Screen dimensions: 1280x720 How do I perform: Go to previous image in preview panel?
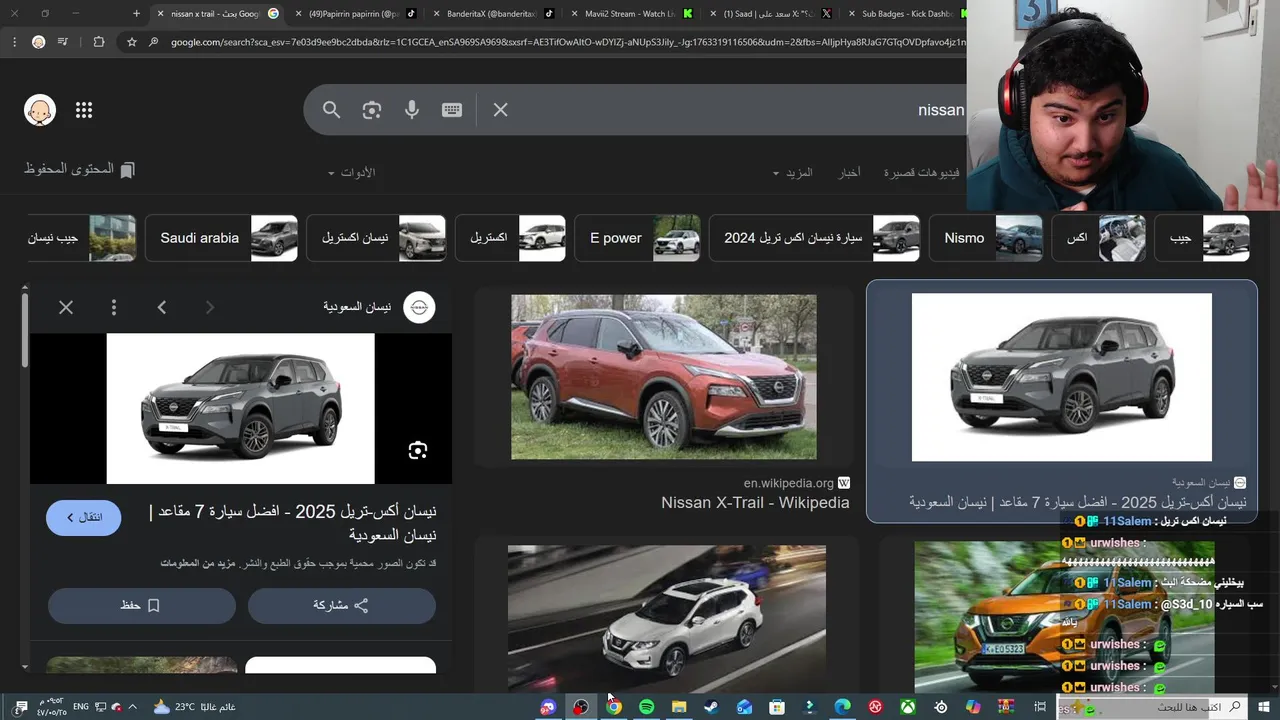click(162, 307)
